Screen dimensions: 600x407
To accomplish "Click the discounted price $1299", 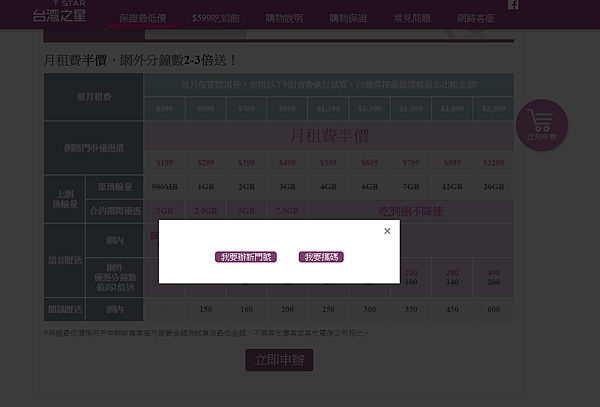I will tap(493, 163).
